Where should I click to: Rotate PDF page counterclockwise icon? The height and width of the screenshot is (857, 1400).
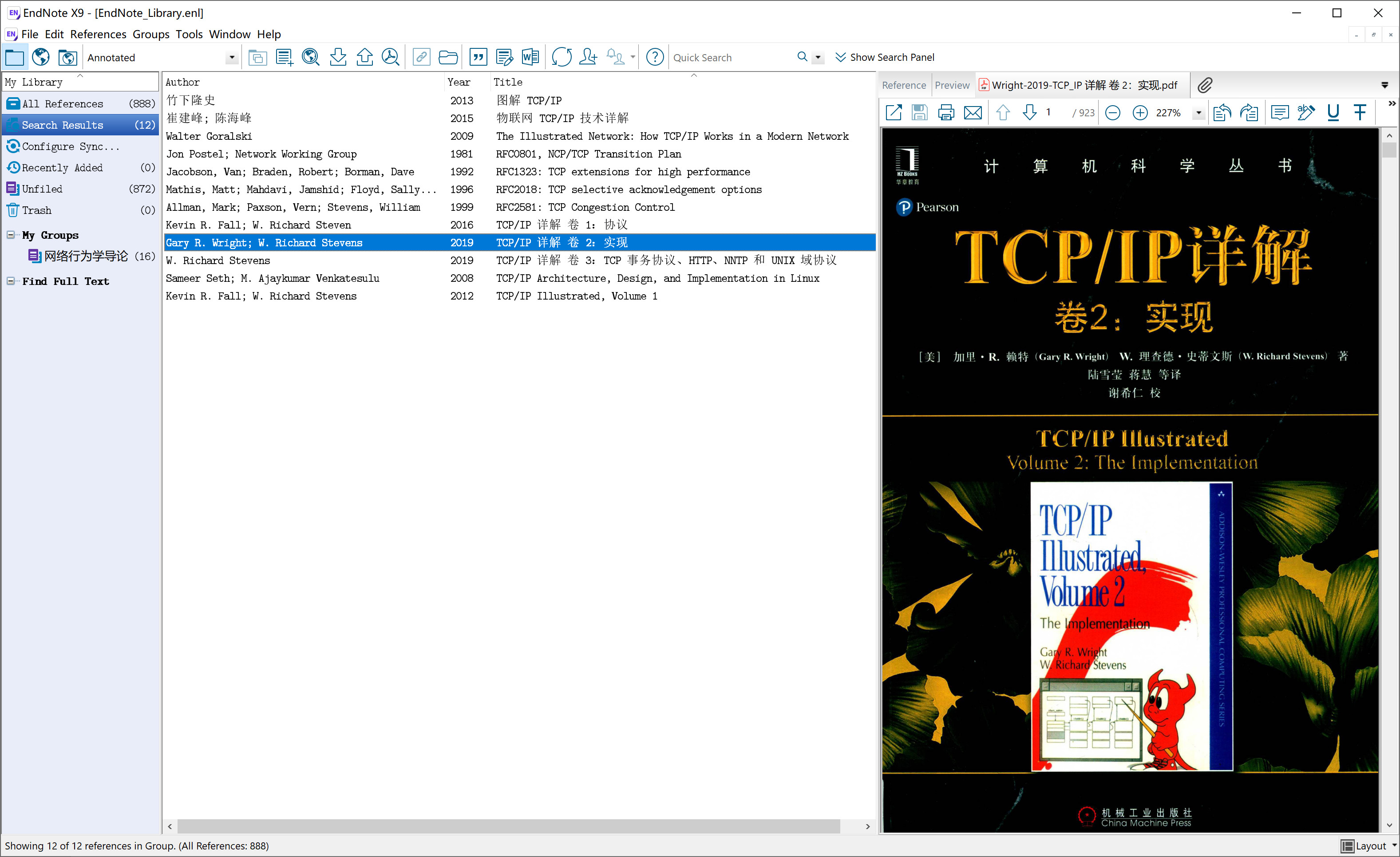[1222, 112]
